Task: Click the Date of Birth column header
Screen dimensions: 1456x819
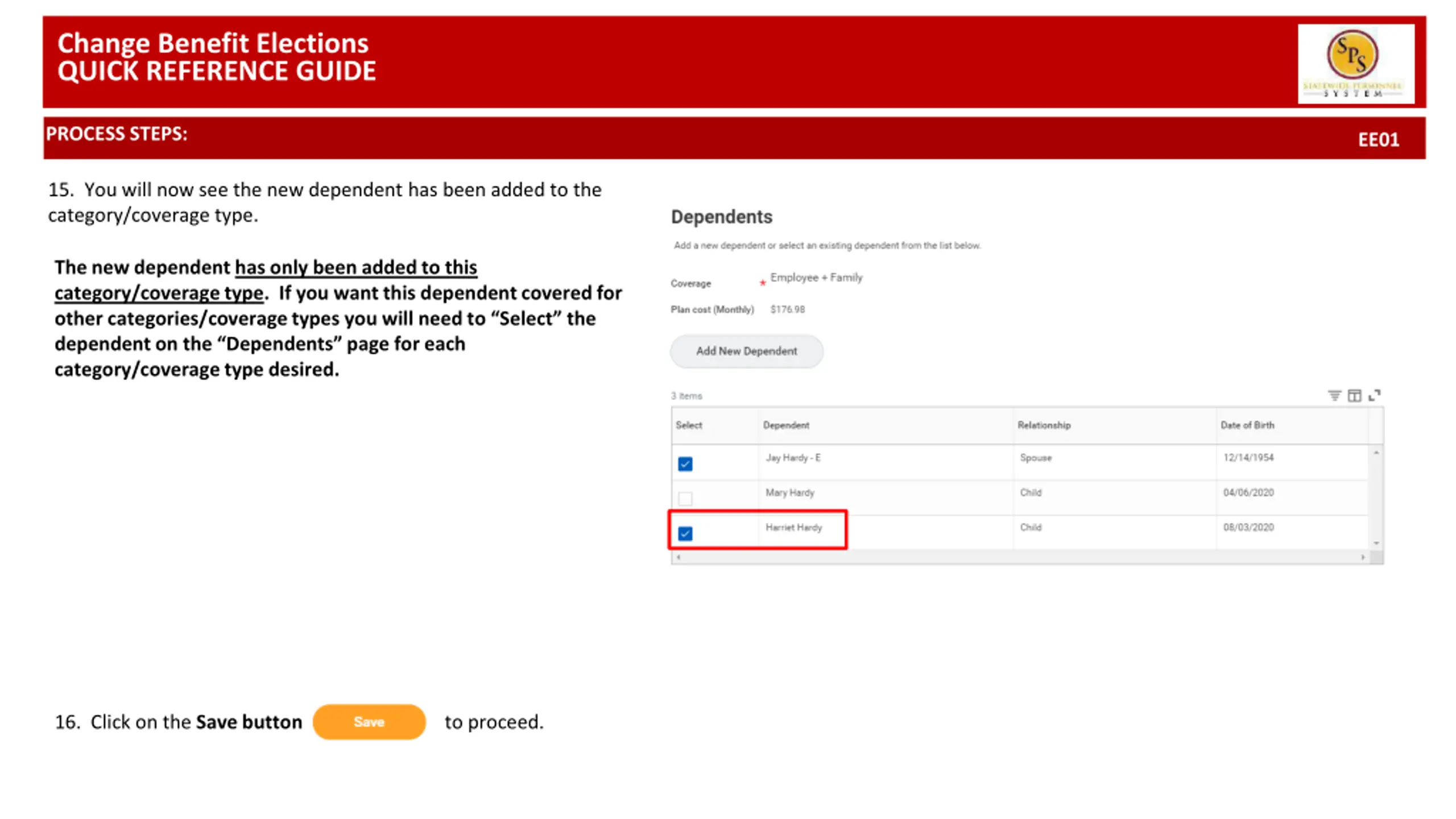Action: pos(1247,425)
